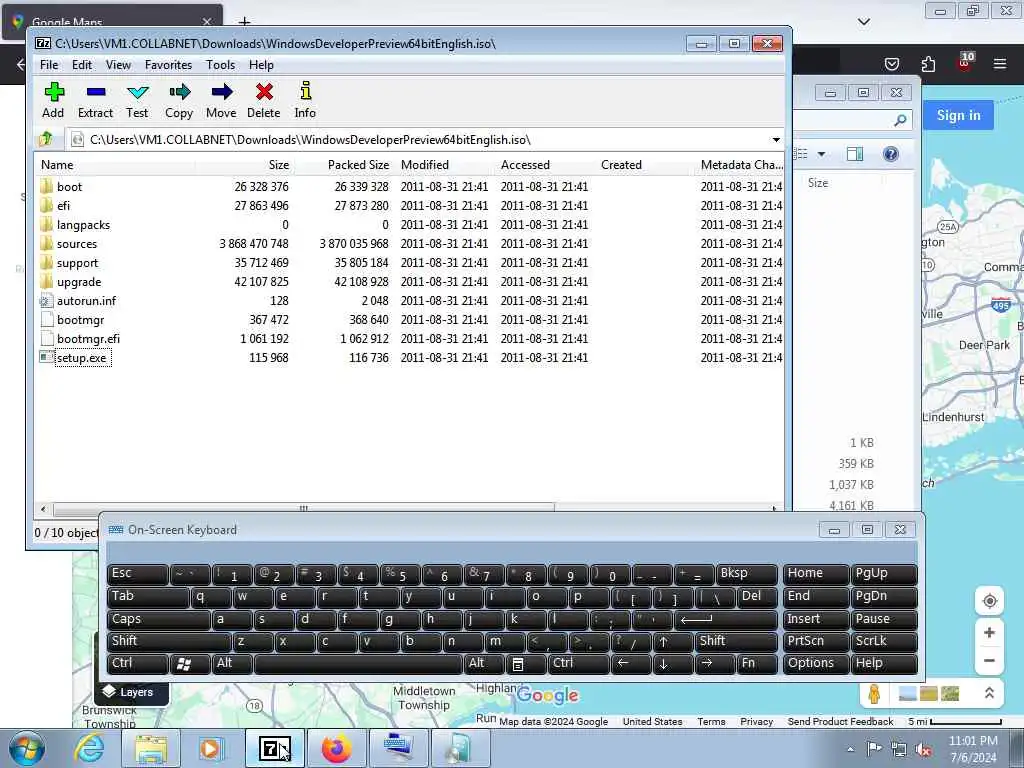Click the ScrLk key on keyboard

point(884,641)
